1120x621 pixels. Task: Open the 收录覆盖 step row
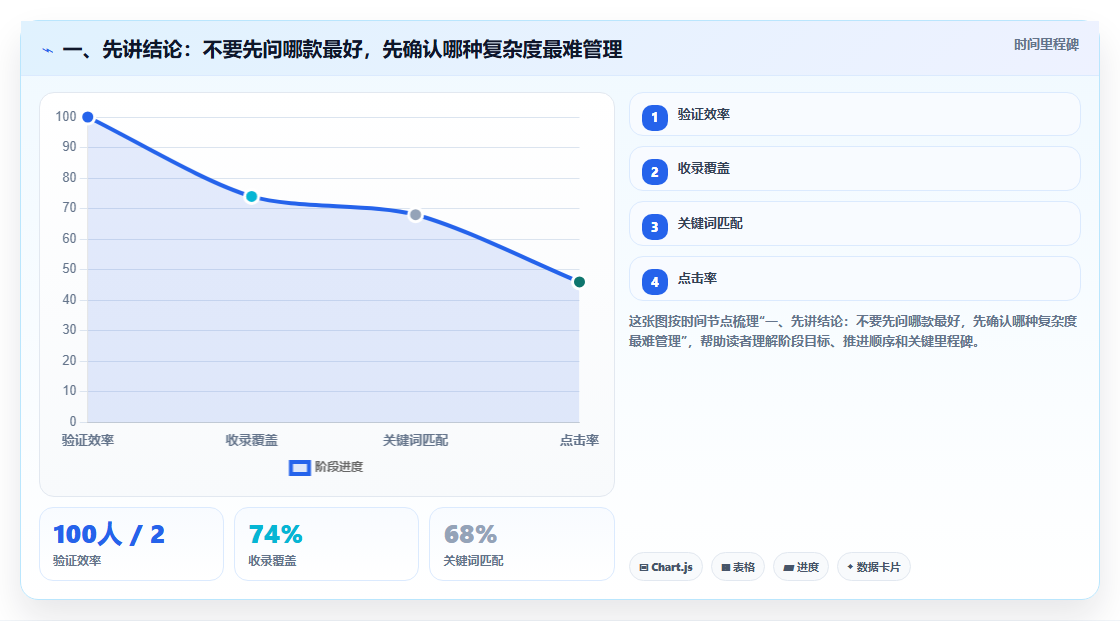[854, 169]
